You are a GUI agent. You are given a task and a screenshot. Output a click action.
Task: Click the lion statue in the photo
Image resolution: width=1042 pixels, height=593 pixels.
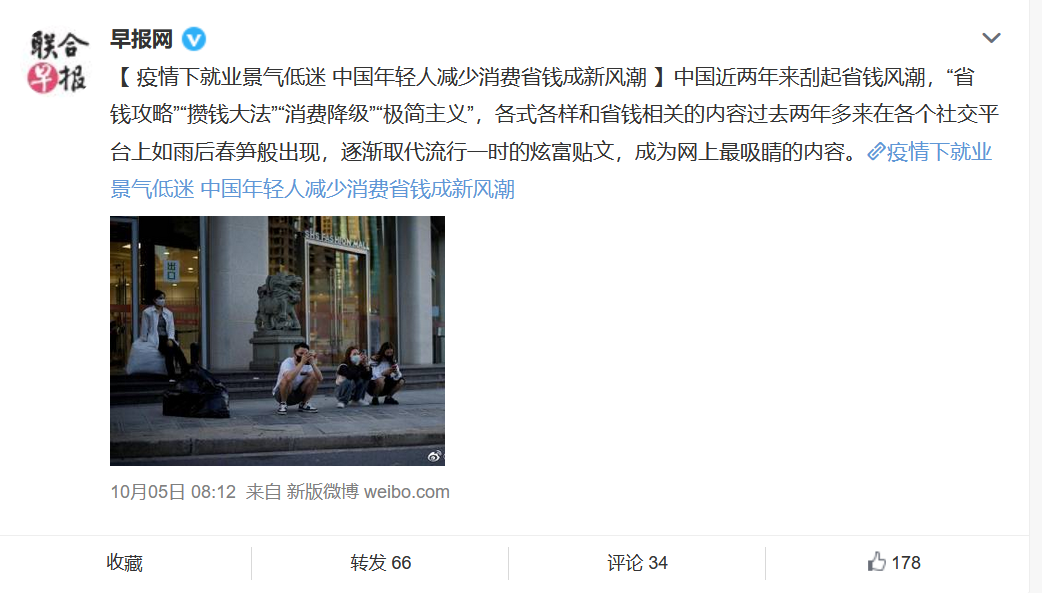278,302
